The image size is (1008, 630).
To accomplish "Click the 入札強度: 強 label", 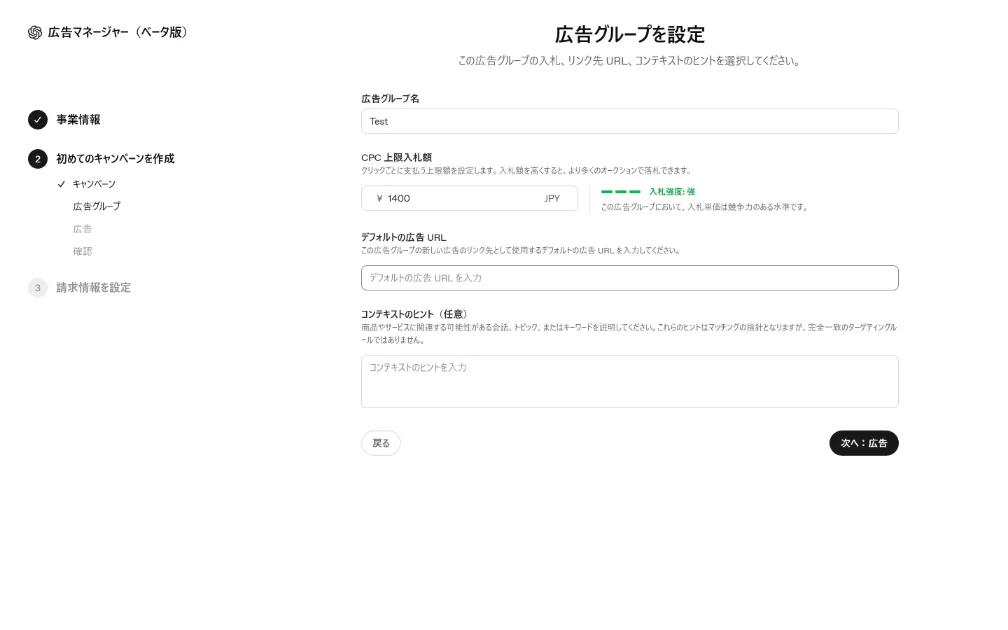I will tap(672, 192).
